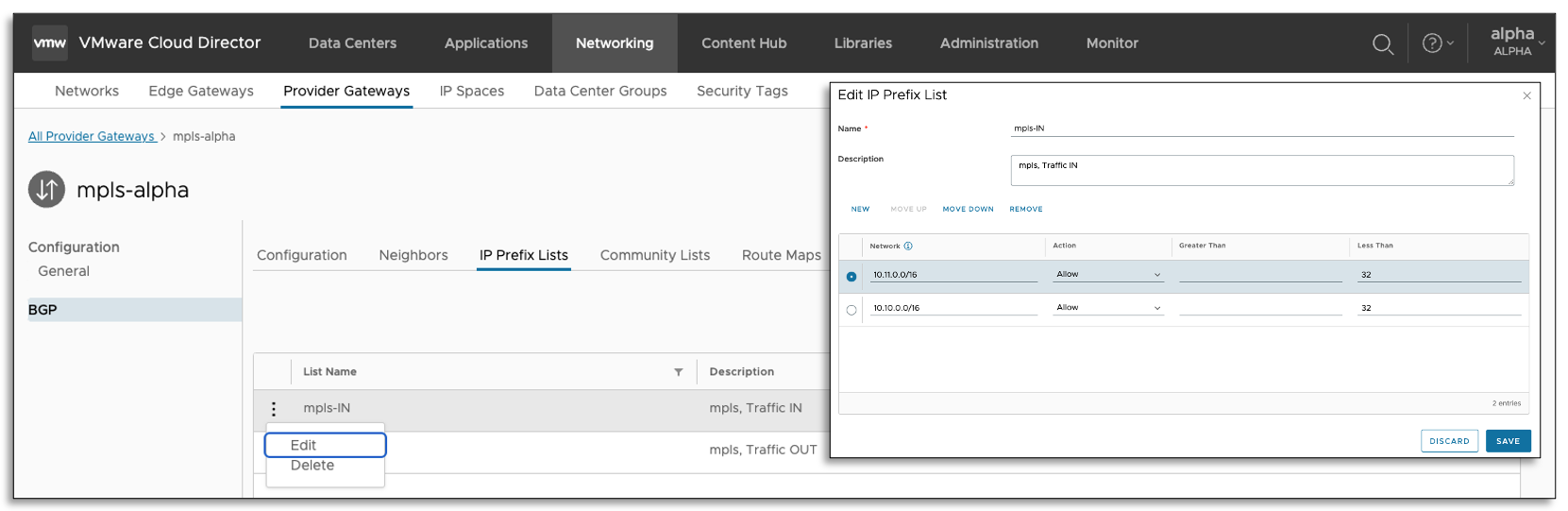Expand the alpha user account menu
The height and width of the screenshot is (511, 1568).
[1517, 43]
